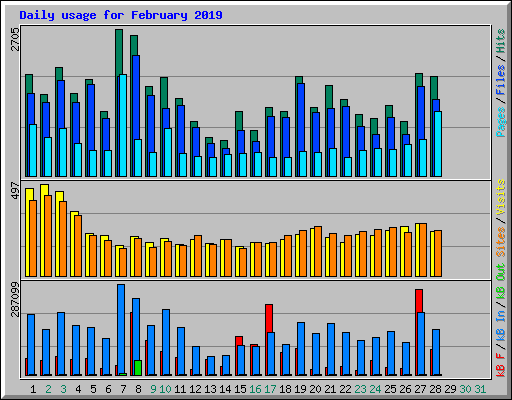This screenshot has height=400, width=512.
Task: Select day 29 on the x-axis
Action: (x=450, y=389)
